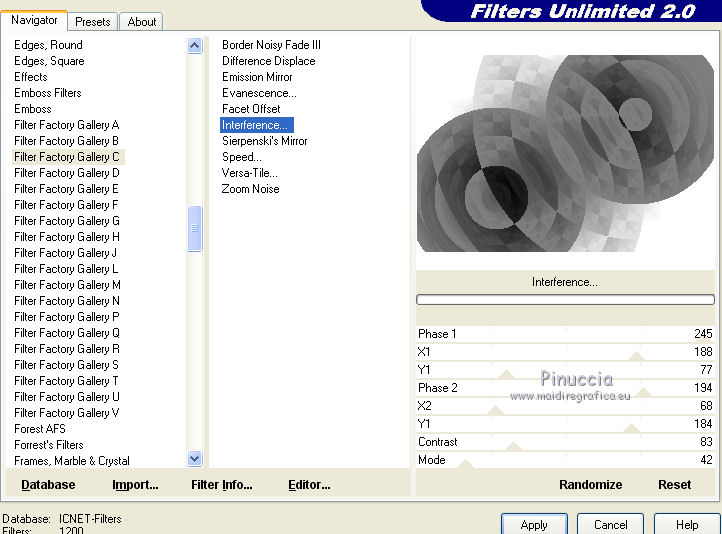Image resolution: width=722 pixels, height=534 pixels.
Task: Select Frames, Marble & Crystal category
Action: (x=72, y=461)
